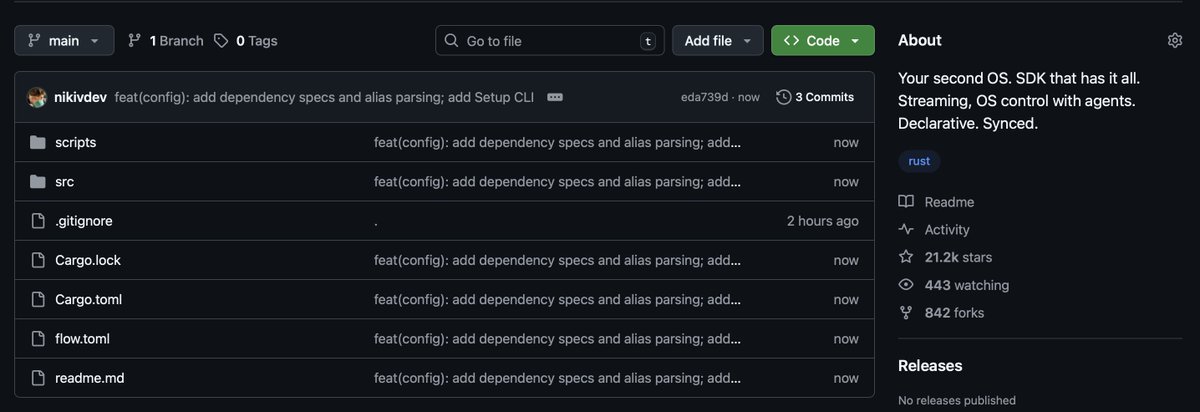Click the nikivdev avatar image
Screen dimensions: 1200x412
pyautogui.click(x=37, y=97)
